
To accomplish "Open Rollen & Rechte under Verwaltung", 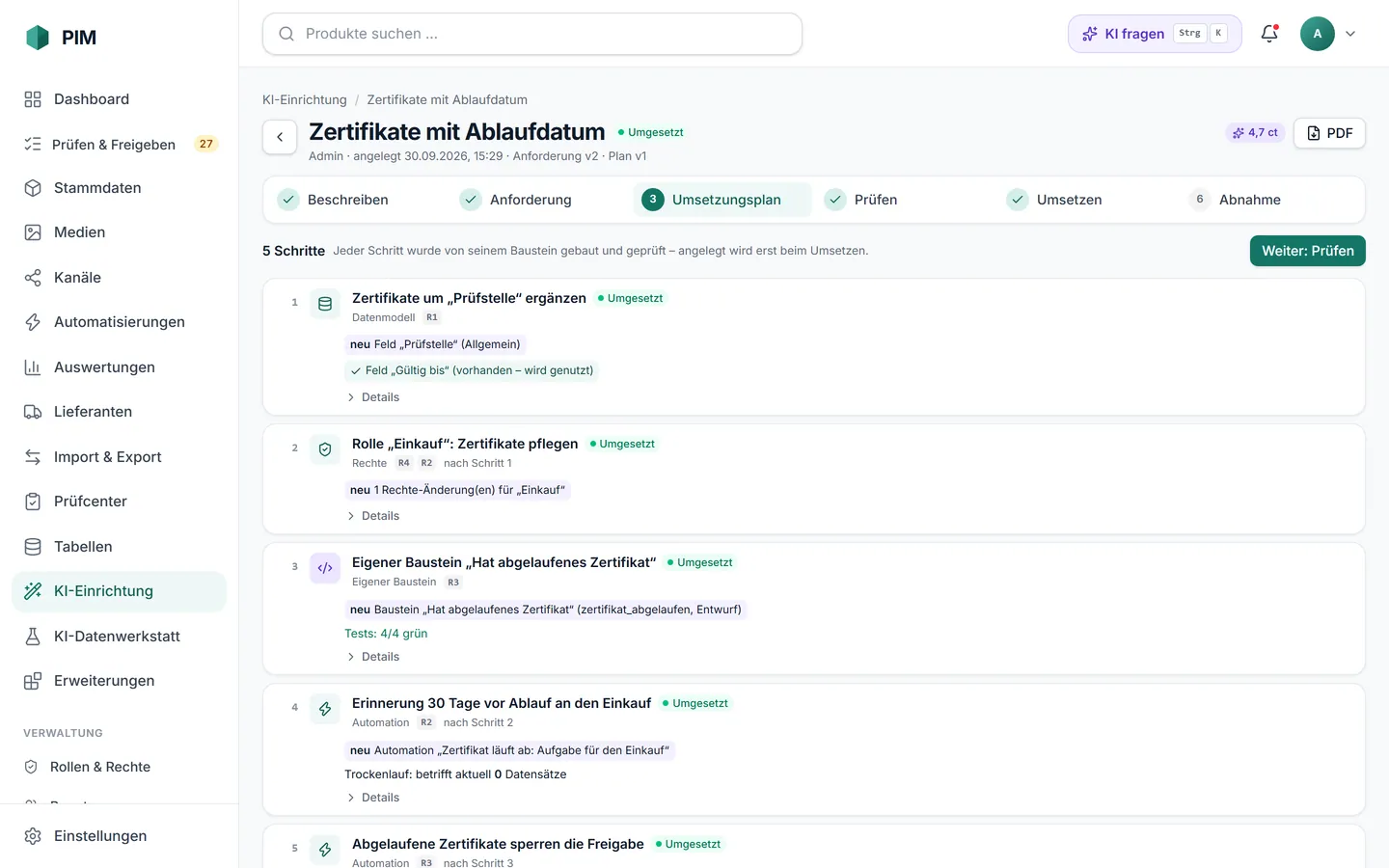I will (x=119, y=767).
